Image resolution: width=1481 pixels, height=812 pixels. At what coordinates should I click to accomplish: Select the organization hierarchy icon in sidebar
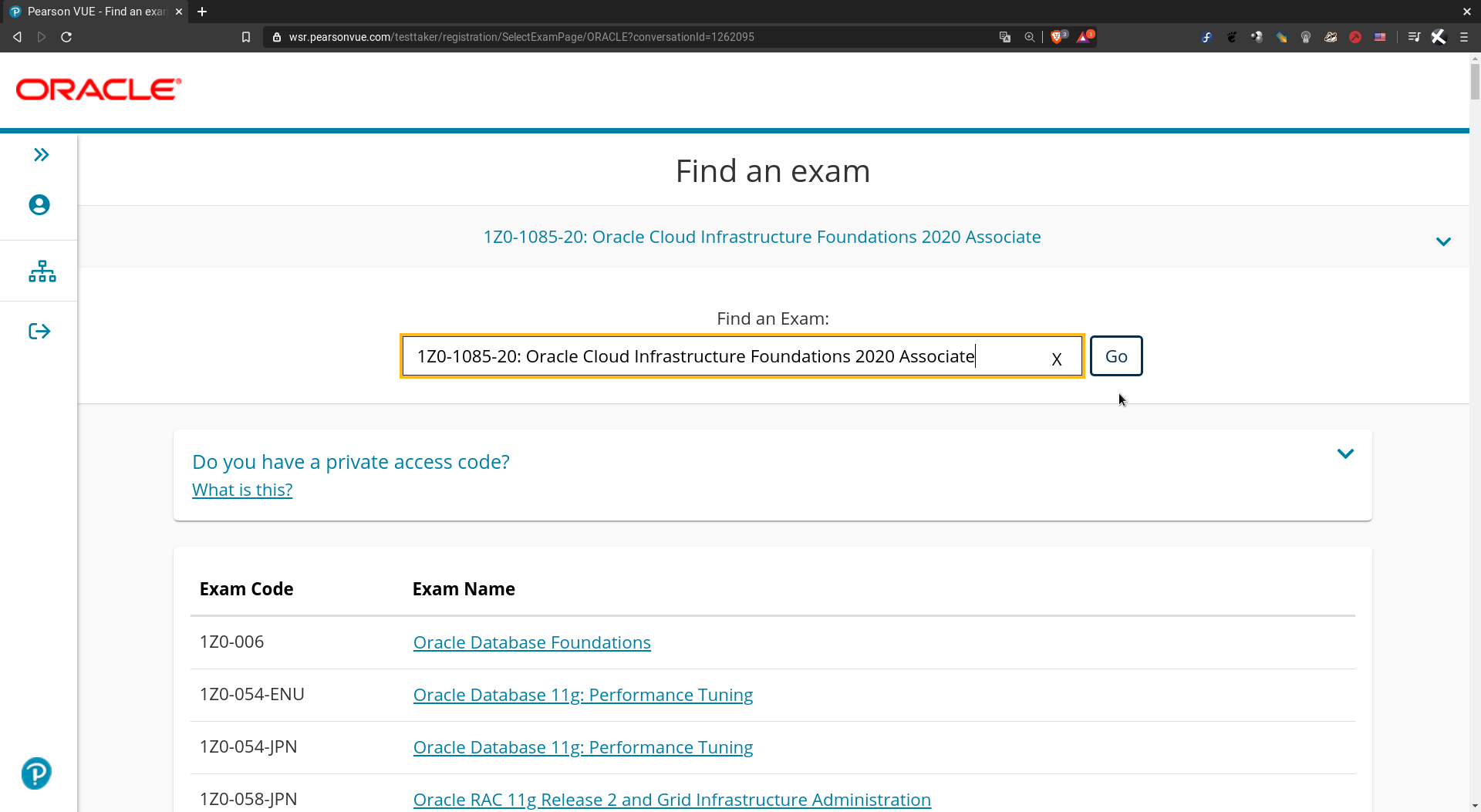click(x=41, y=271)
